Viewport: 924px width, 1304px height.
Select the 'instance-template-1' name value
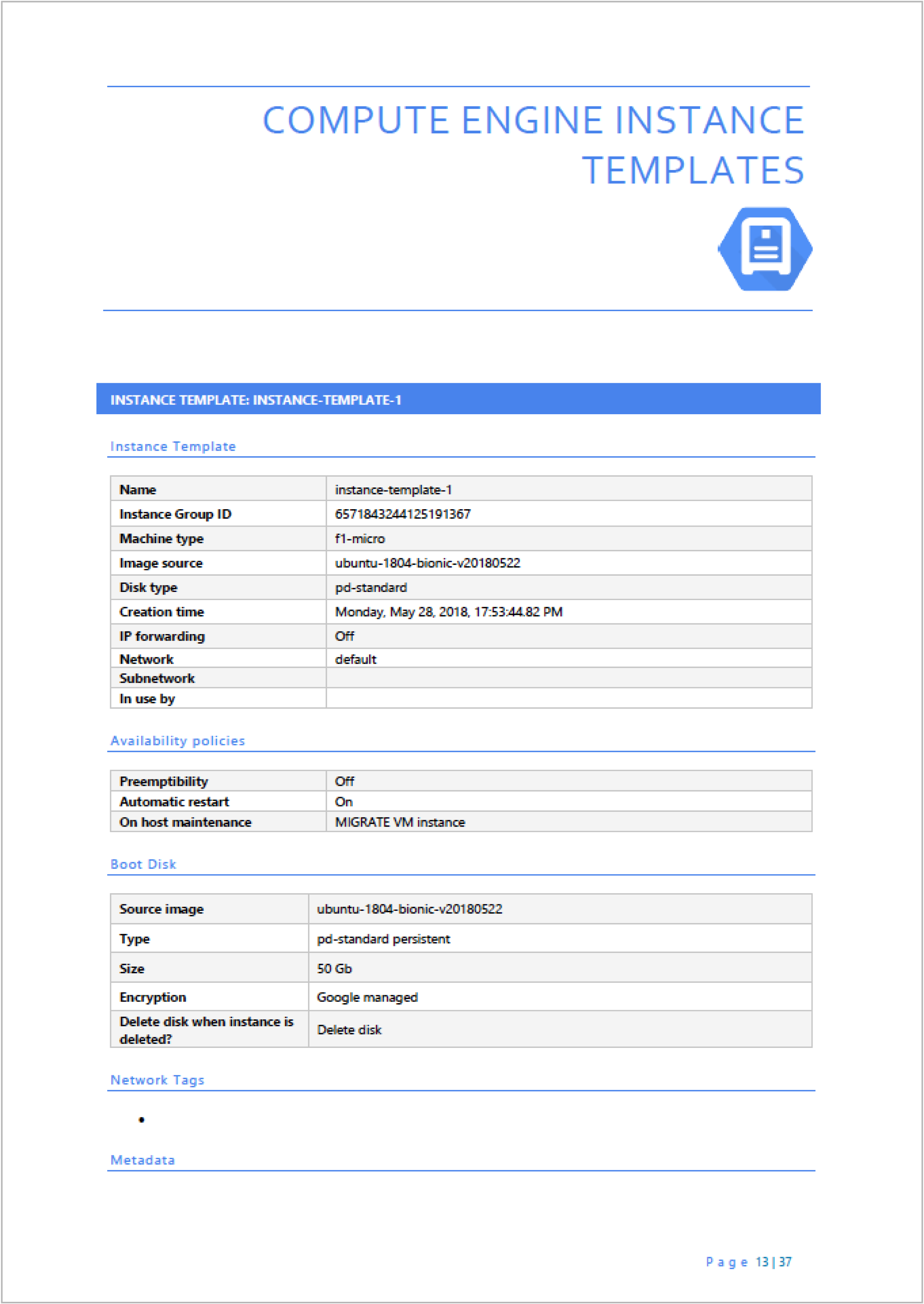click(393, 490)
